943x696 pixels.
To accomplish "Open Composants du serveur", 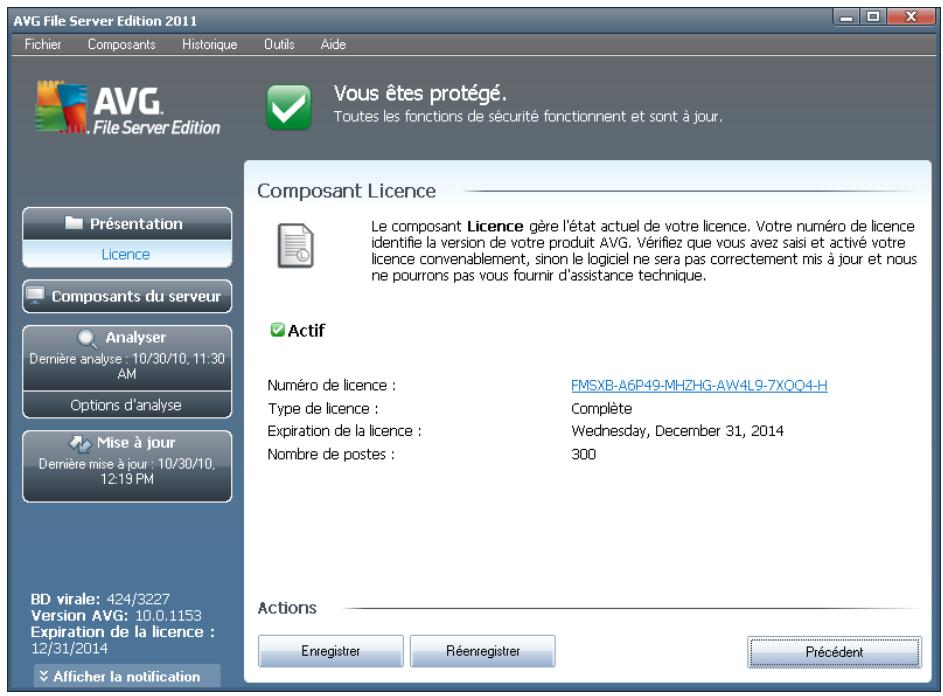I will [127, 296].
